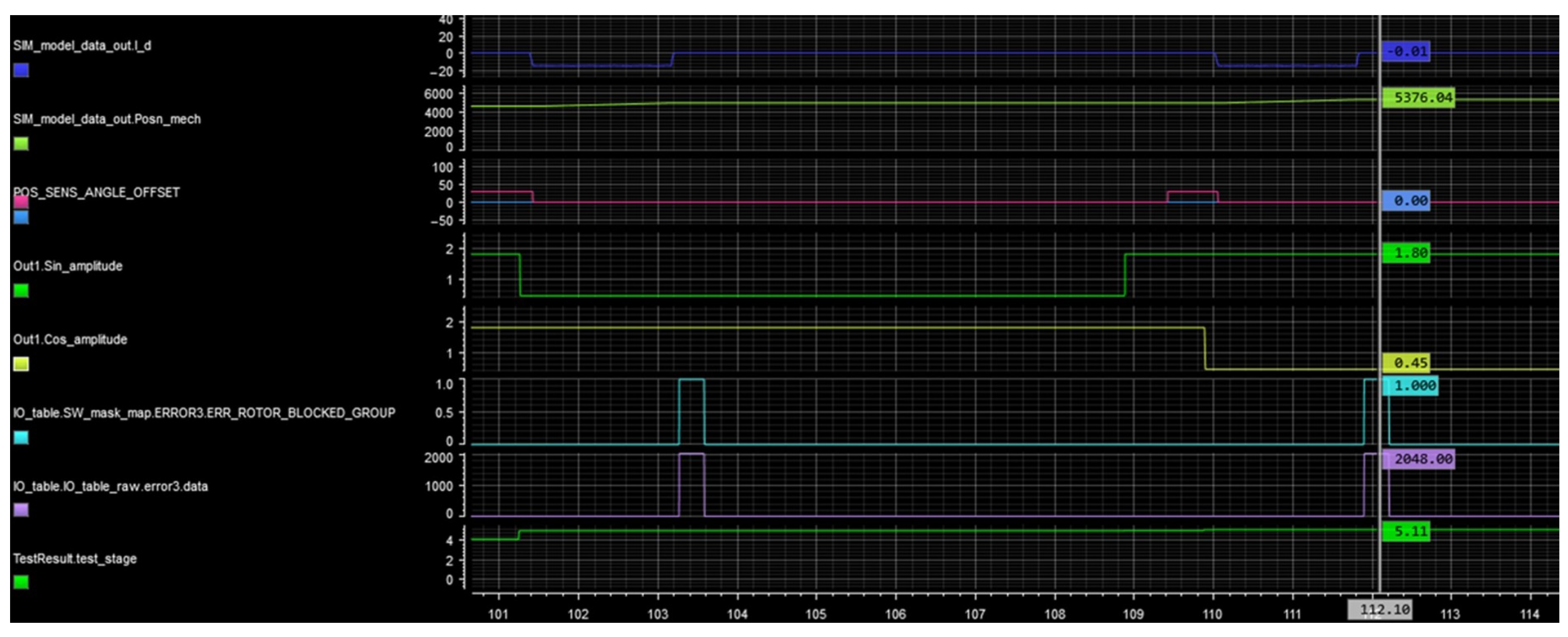Click the 2000 label on error3.data axis
1568x637 pixels.
tap(439, 457)
